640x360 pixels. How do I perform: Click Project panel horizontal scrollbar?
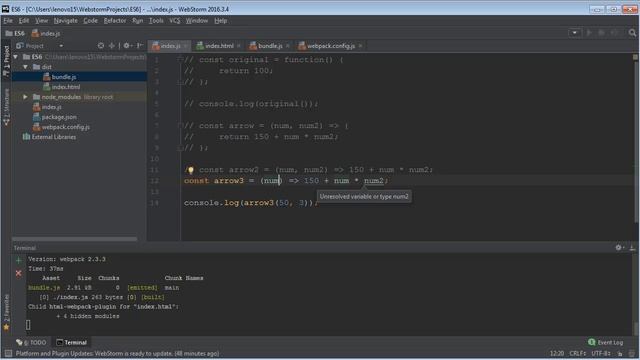click(75, 239)
